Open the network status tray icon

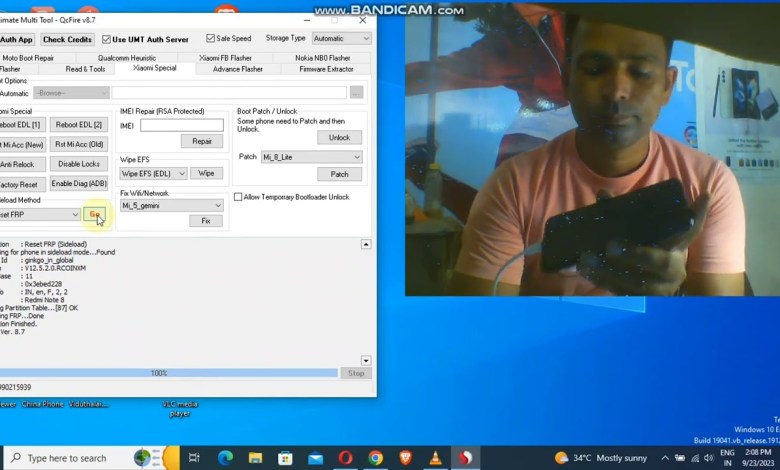coord(695,458)
